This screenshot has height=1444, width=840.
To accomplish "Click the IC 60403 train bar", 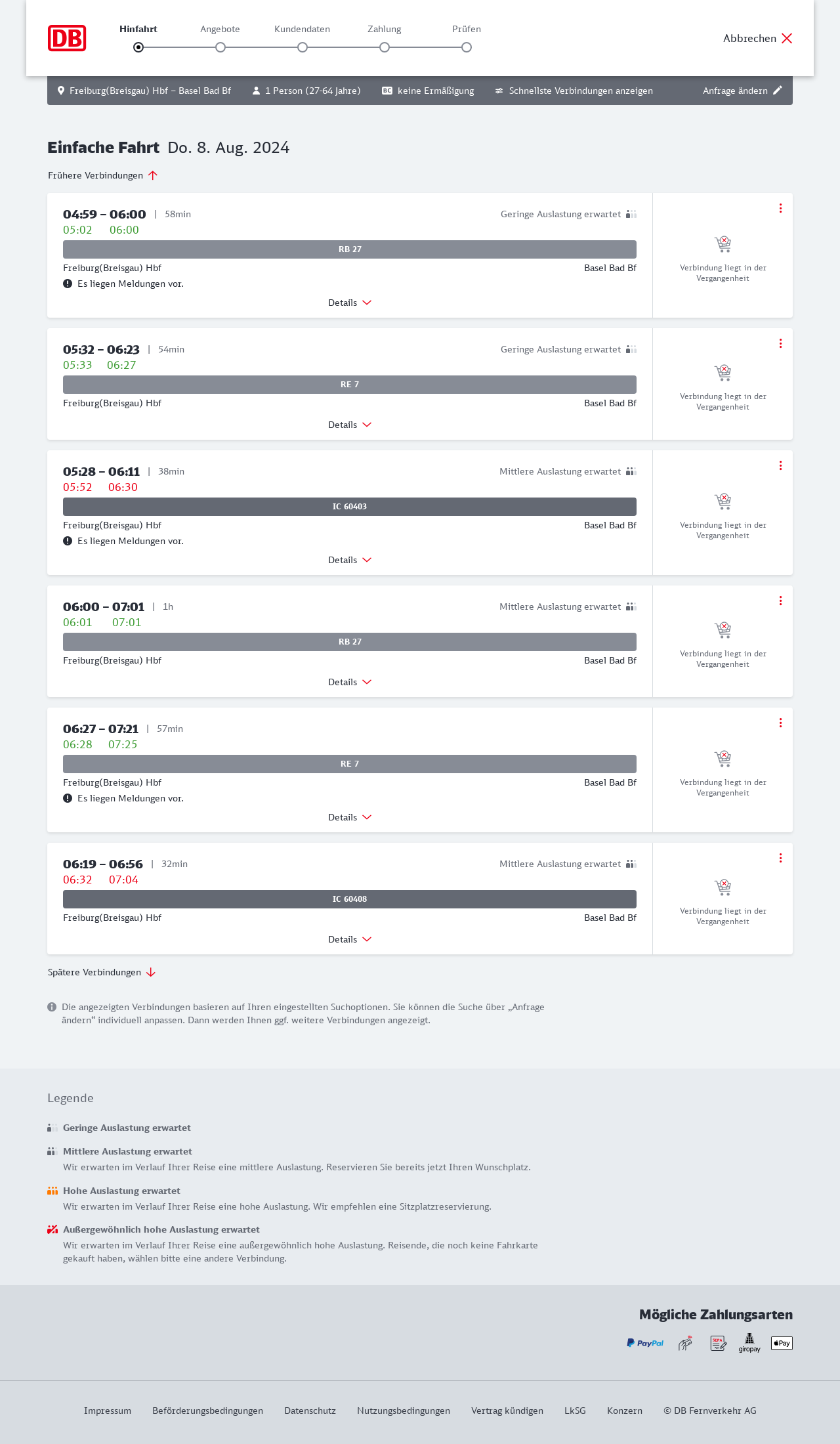I will (x=350, y=507).
